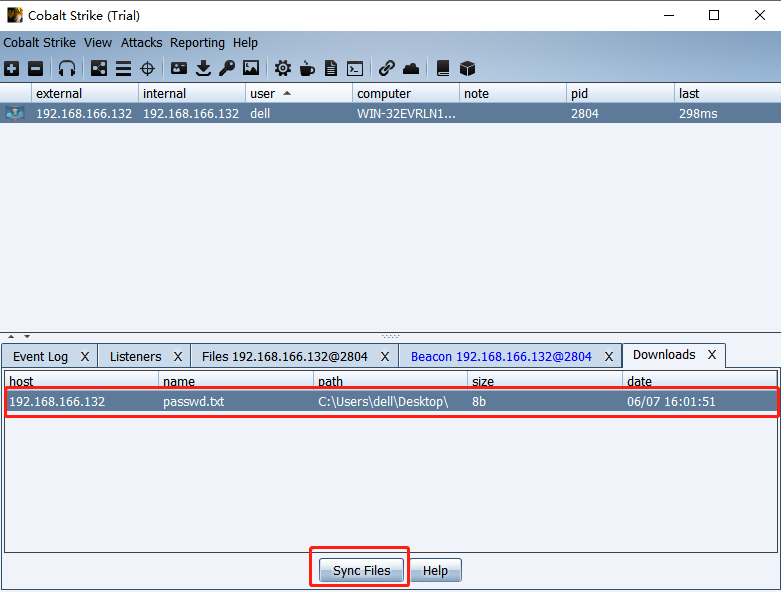Show the pivot graph view icon
Viewport: 781px width, 592px height.
[x=99, y=68]
